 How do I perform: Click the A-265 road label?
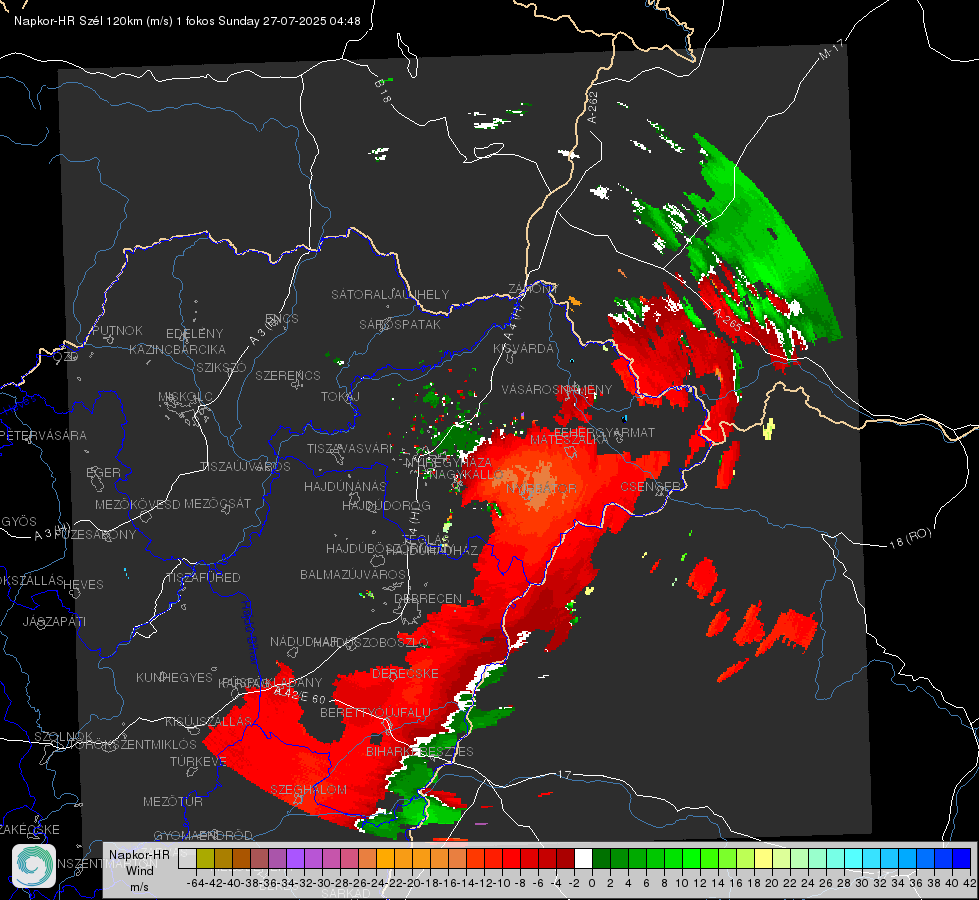tap(728, 319)
